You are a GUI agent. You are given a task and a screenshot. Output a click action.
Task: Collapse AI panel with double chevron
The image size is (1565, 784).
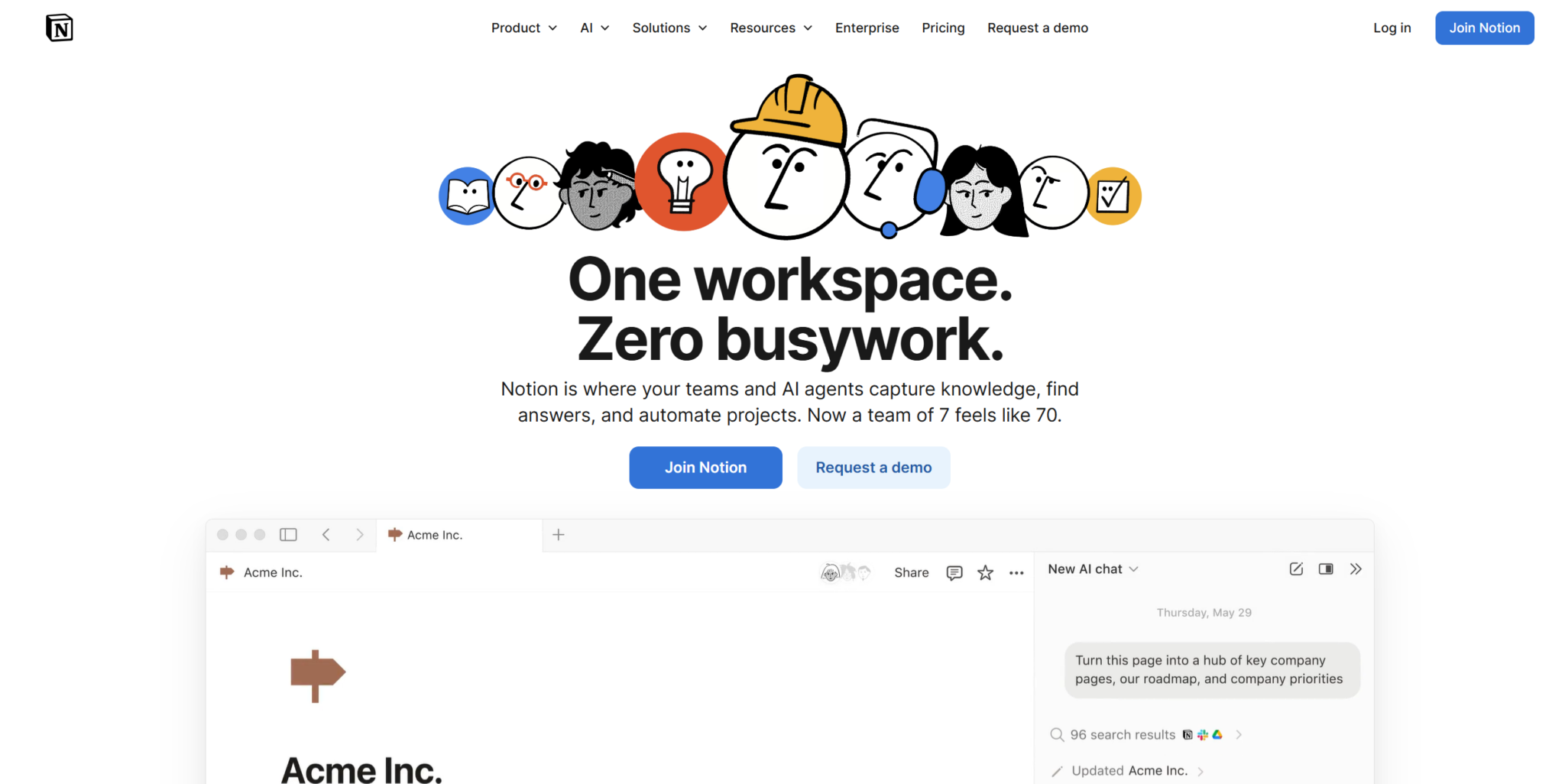point(1356,569)
